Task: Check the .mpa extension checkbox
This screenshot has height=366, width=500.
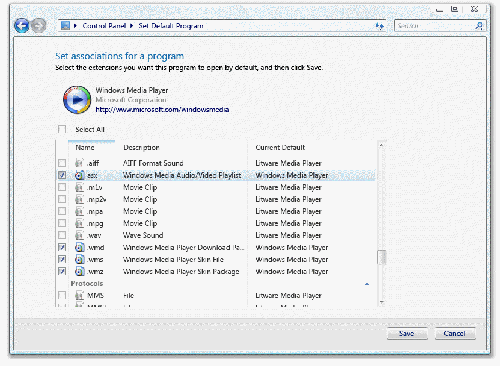Action: (62, 211)
